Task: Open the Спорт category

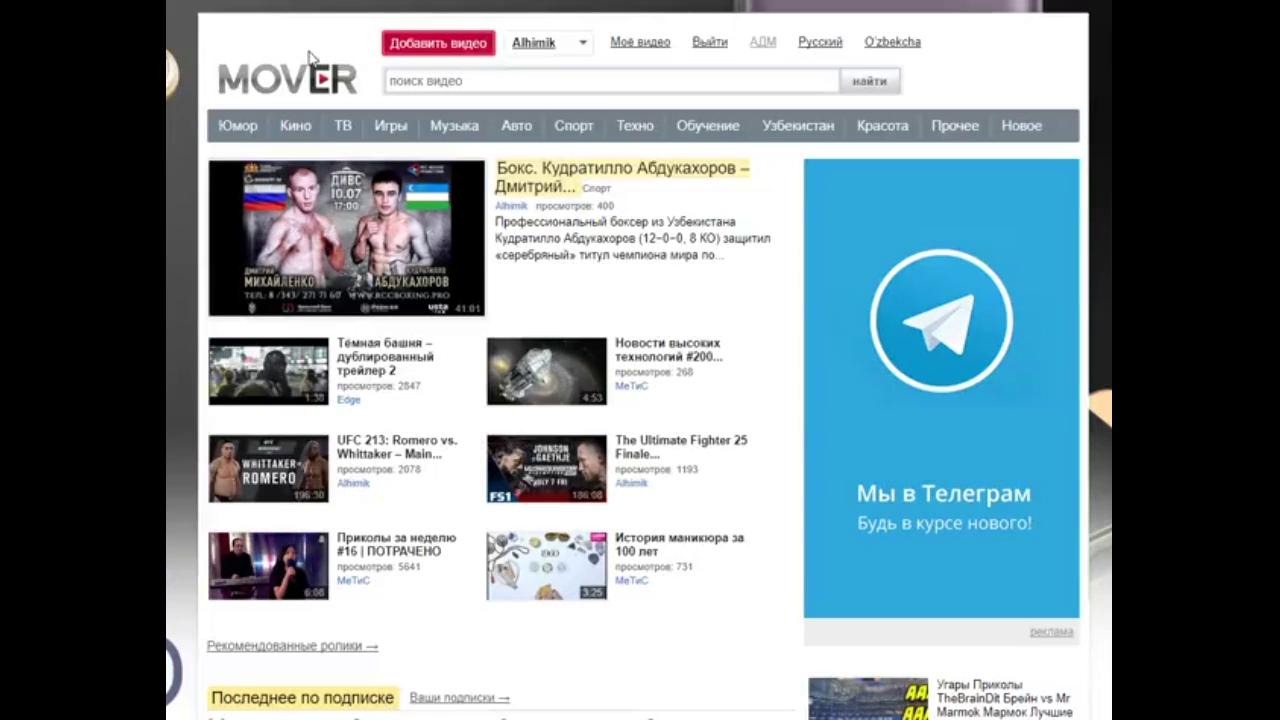Action: point(574,126)
